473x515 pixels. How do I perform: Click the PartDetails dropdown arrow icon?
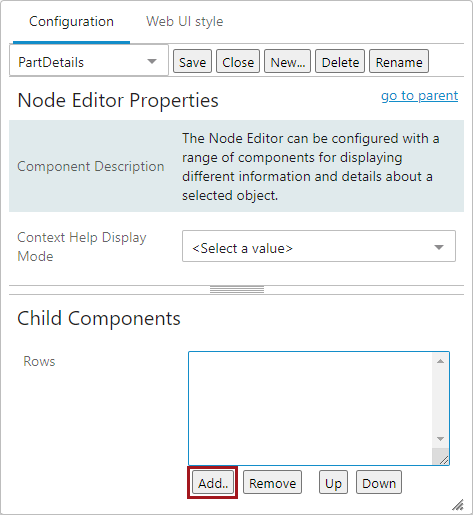point(152,61)
